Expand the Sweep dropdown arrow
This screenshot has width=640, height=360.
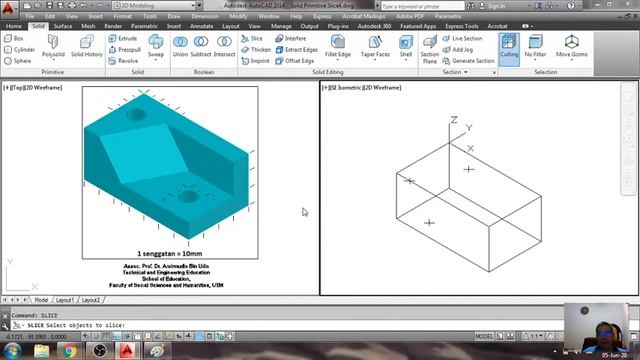tap(156, 60)
